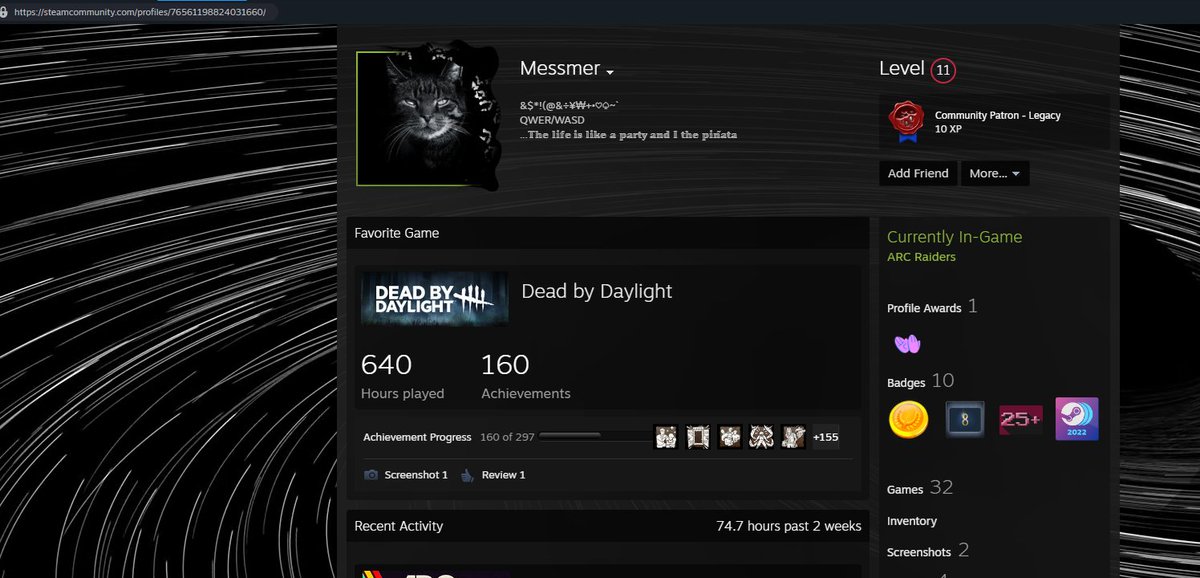Click the thumbs-up icon beside Review 1
Viewport: 1200px width, 578px height.
tap(467, 475)
